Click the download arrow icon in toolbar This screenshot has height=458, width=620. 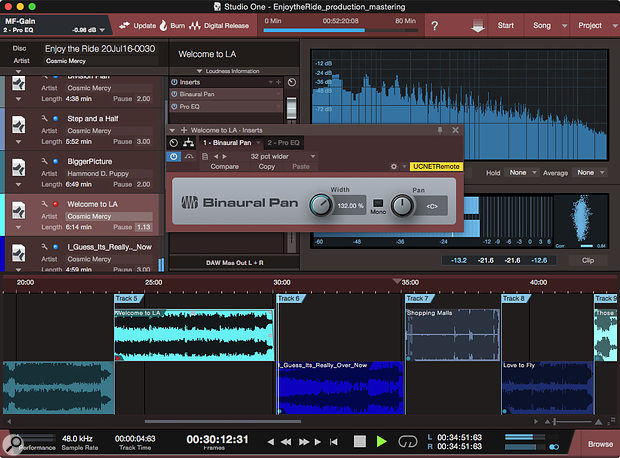pyautogui.click(x=478, y=26)
